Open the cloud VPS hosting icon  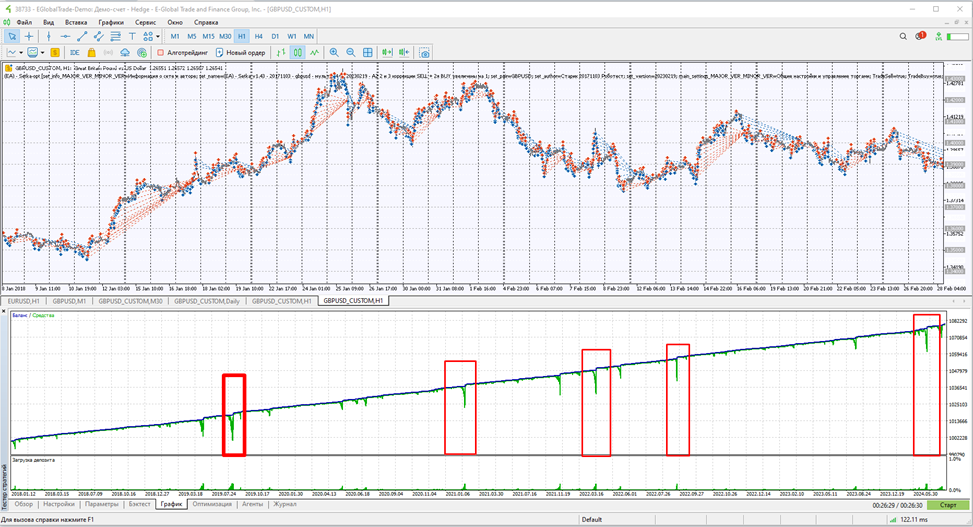tap(125, 53)
